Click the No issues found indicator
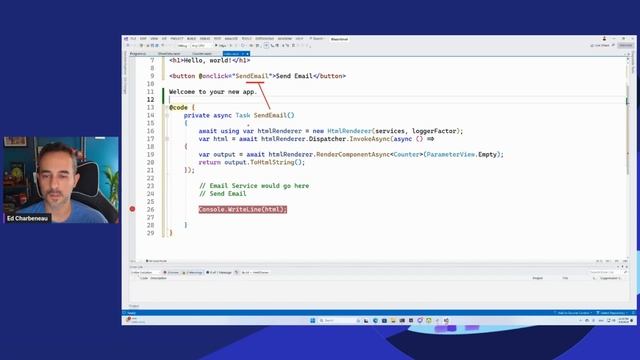This screenshot has width=640, height=360. click(156, 261)
